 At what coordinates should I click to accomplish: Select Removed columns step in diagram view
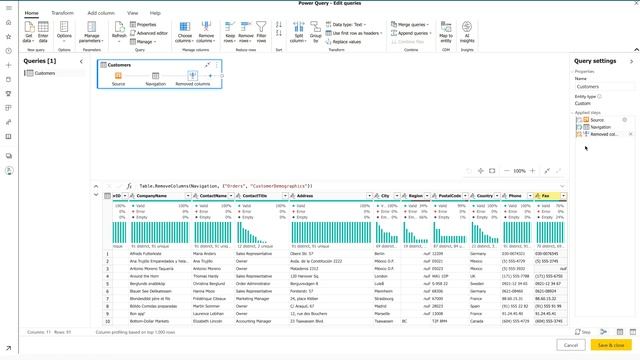tap(193, 78)
